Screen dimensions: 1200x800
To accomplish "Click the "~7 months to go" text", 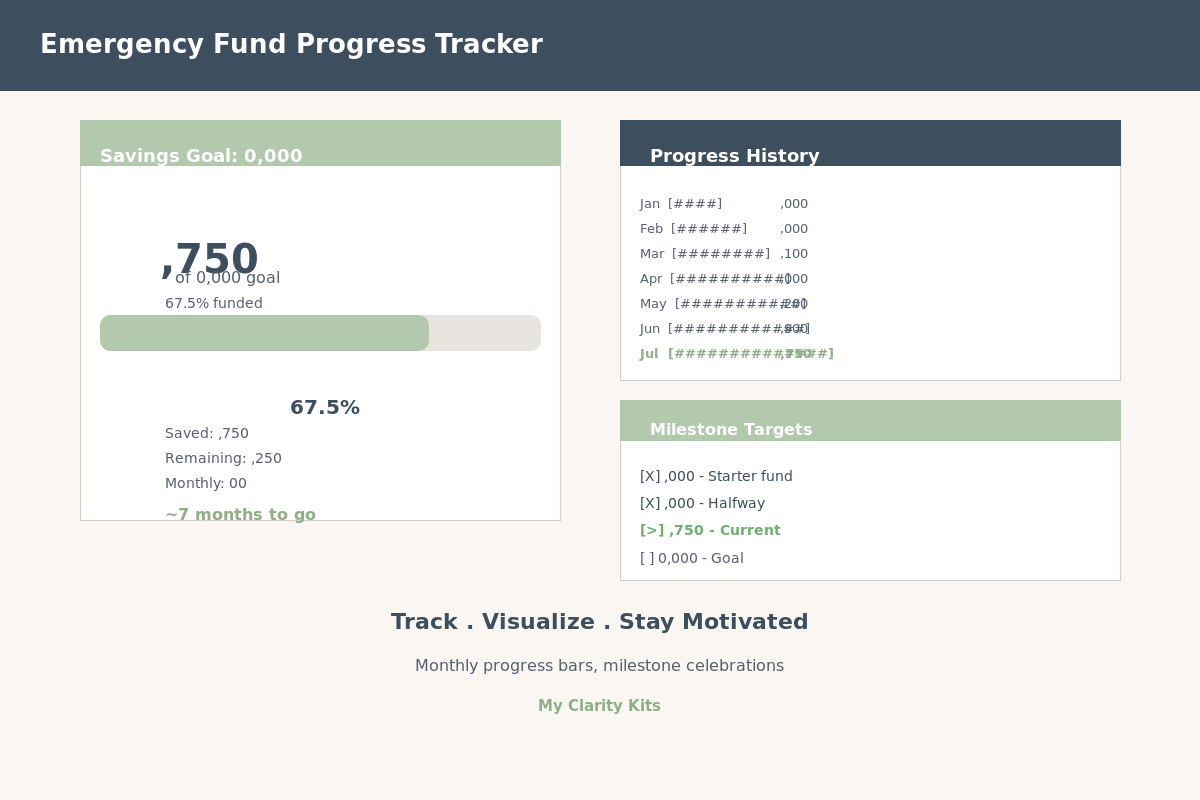I will 240,515.
